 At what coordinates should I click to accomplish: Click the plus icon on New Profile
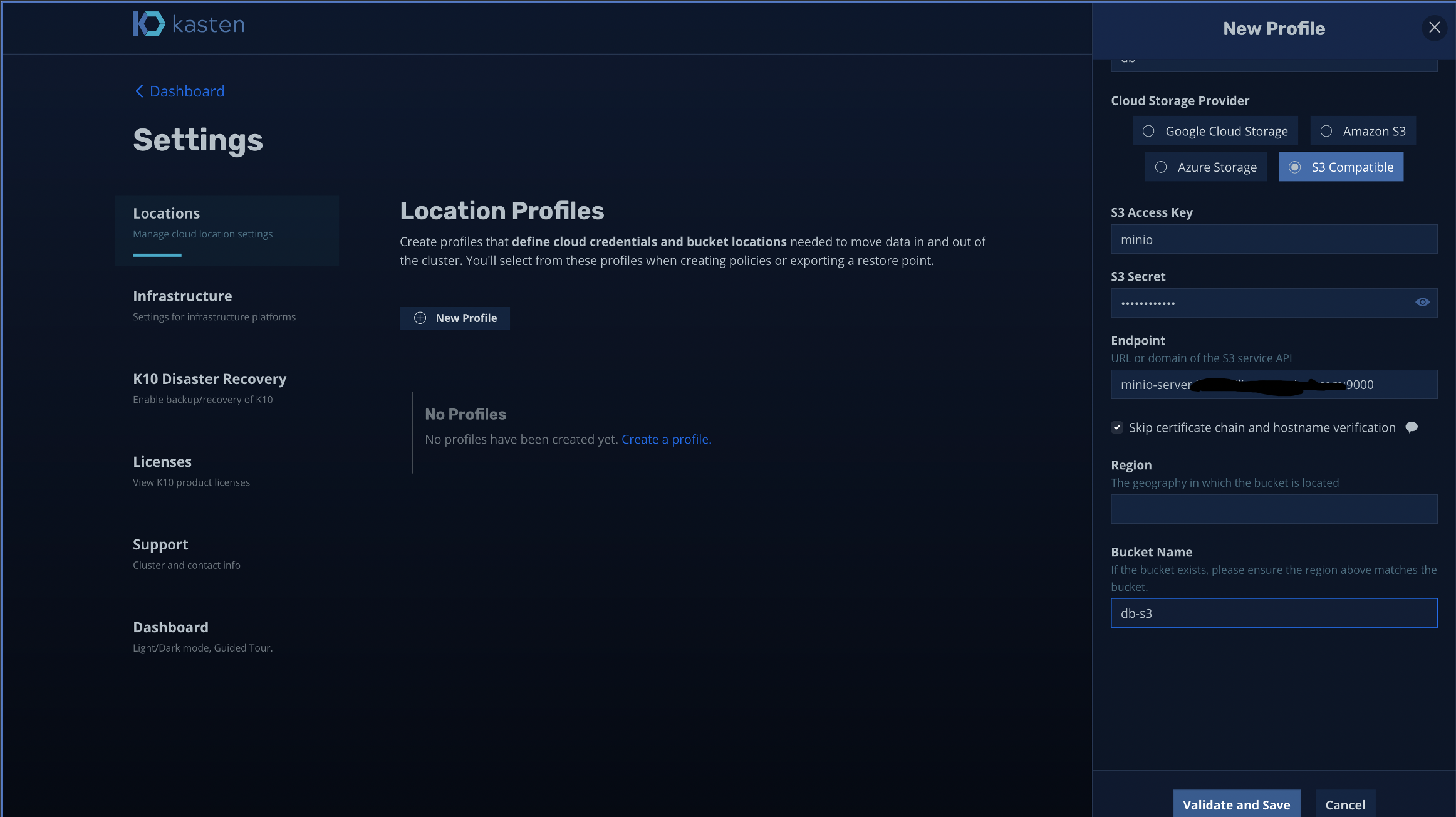click(420, 318)
